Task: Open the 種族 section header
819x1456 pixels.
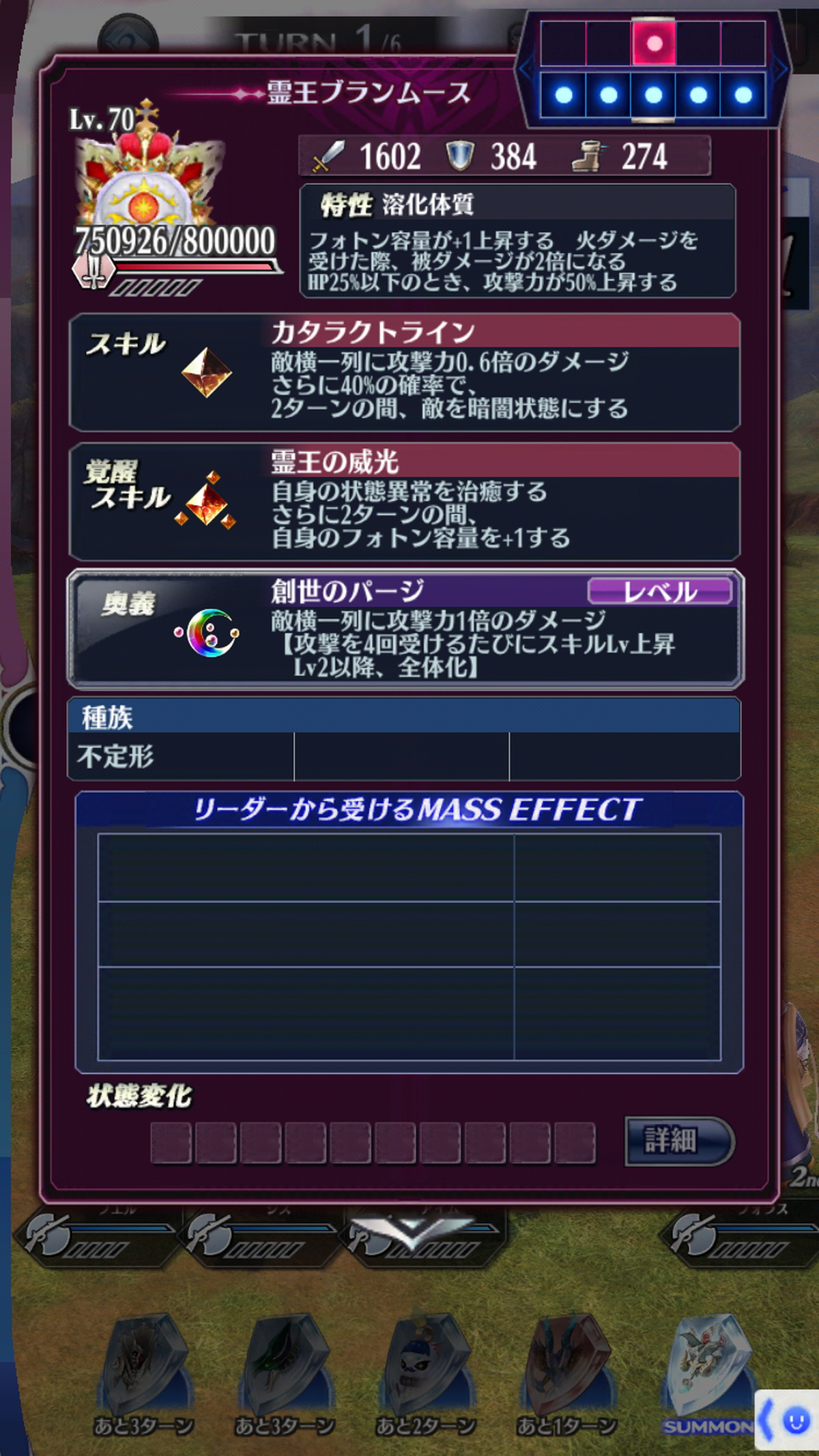Action: 405,716
